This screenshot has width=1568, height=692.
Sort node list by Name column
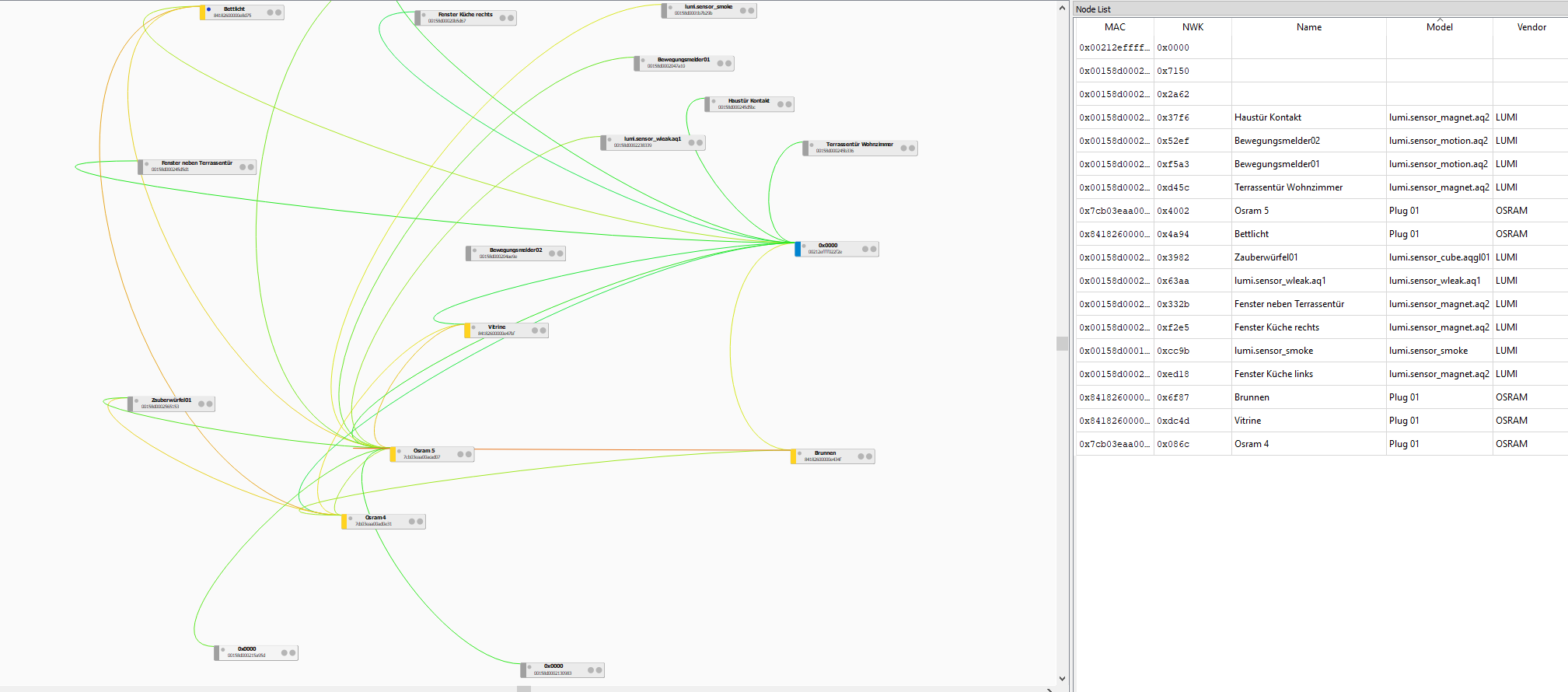coord(1309,27)
